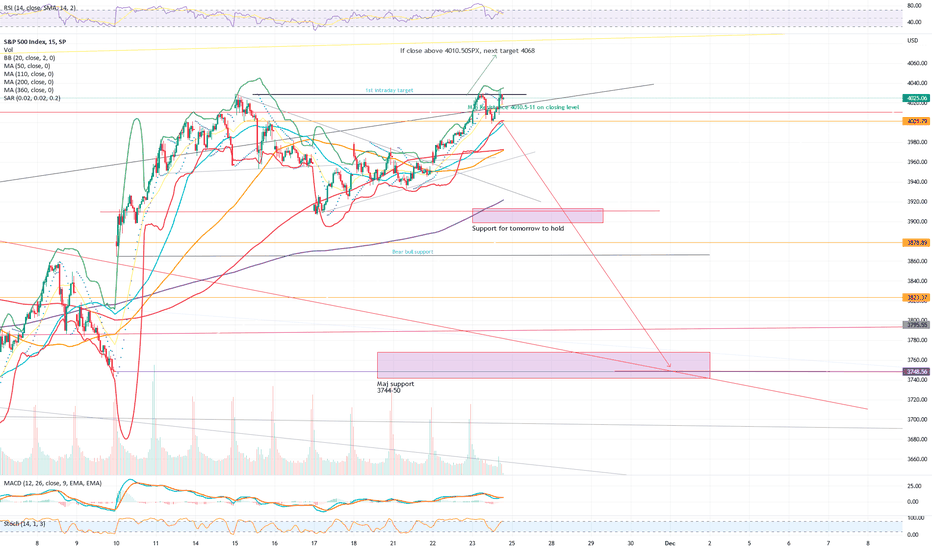The width and height of the screenshot is (932, 550).
Task: Click date 10 on the time axis
Action: click(x=116, y=543)
